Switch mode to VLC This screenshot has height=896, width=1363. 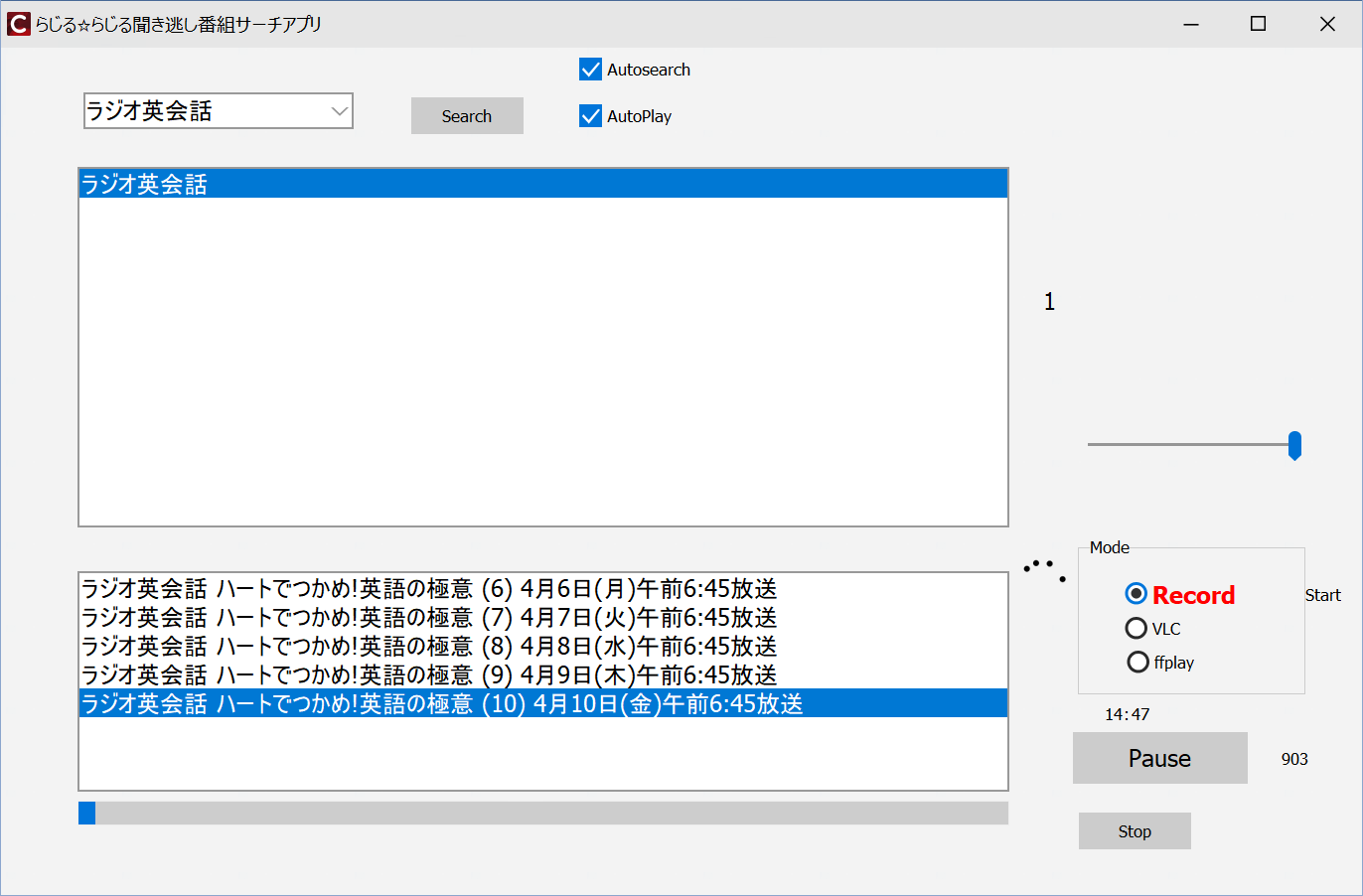click(x=1136, y=628)
